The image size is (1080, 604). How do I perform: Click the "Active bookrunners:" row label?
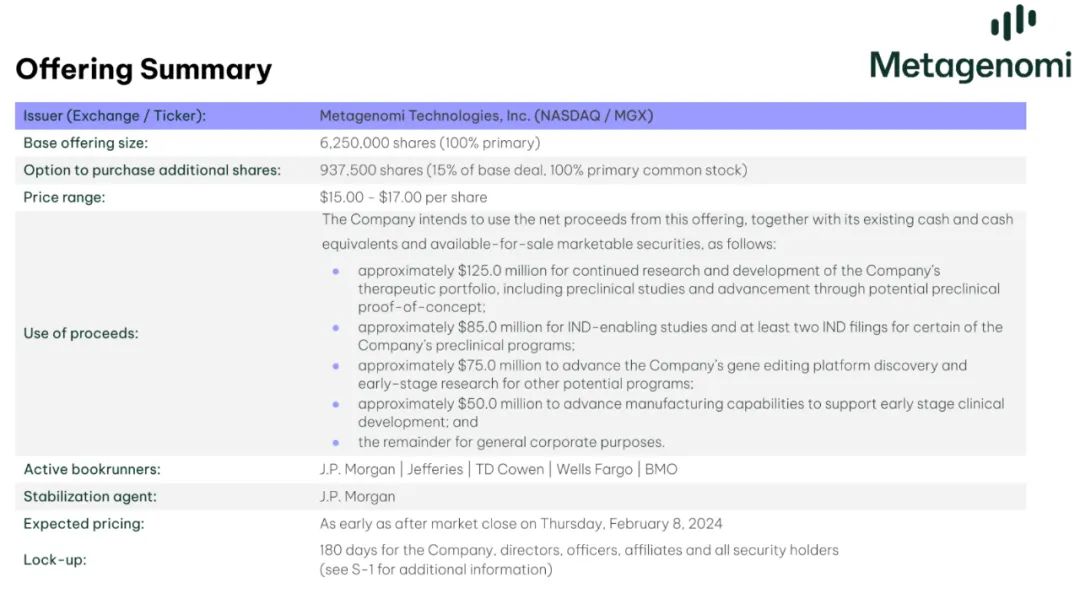(x=92, y=469)
